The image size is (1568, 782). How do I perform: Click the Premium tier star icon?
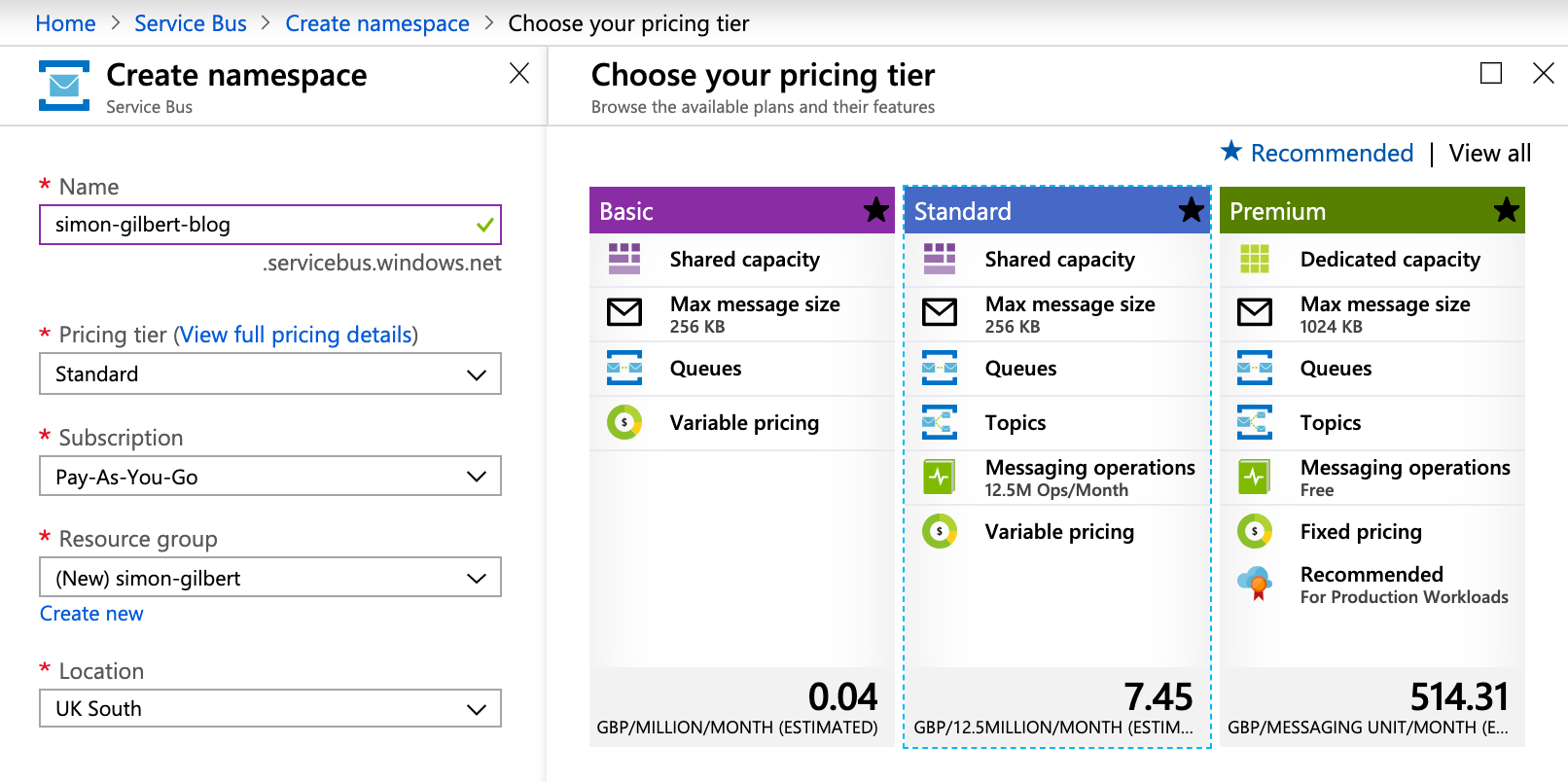(x=1507, y=209)
